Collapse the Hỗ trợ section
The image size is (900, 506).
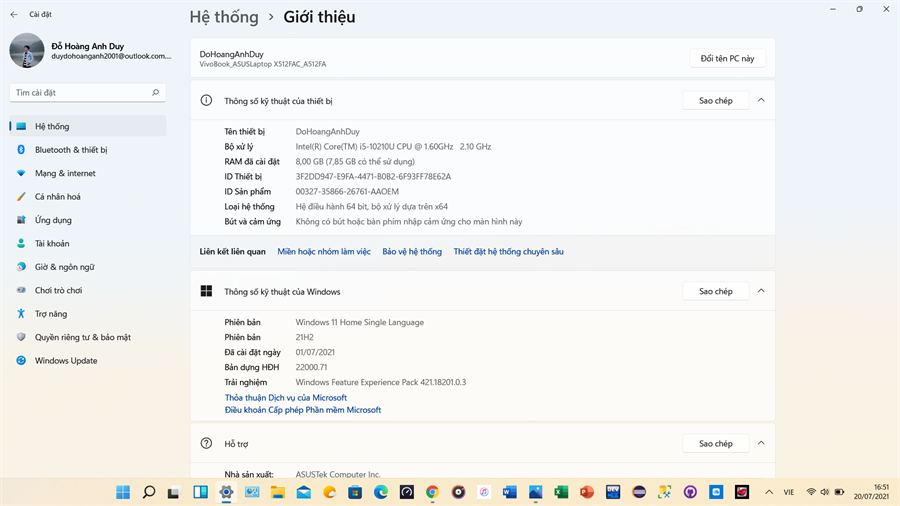click(761, 443)
